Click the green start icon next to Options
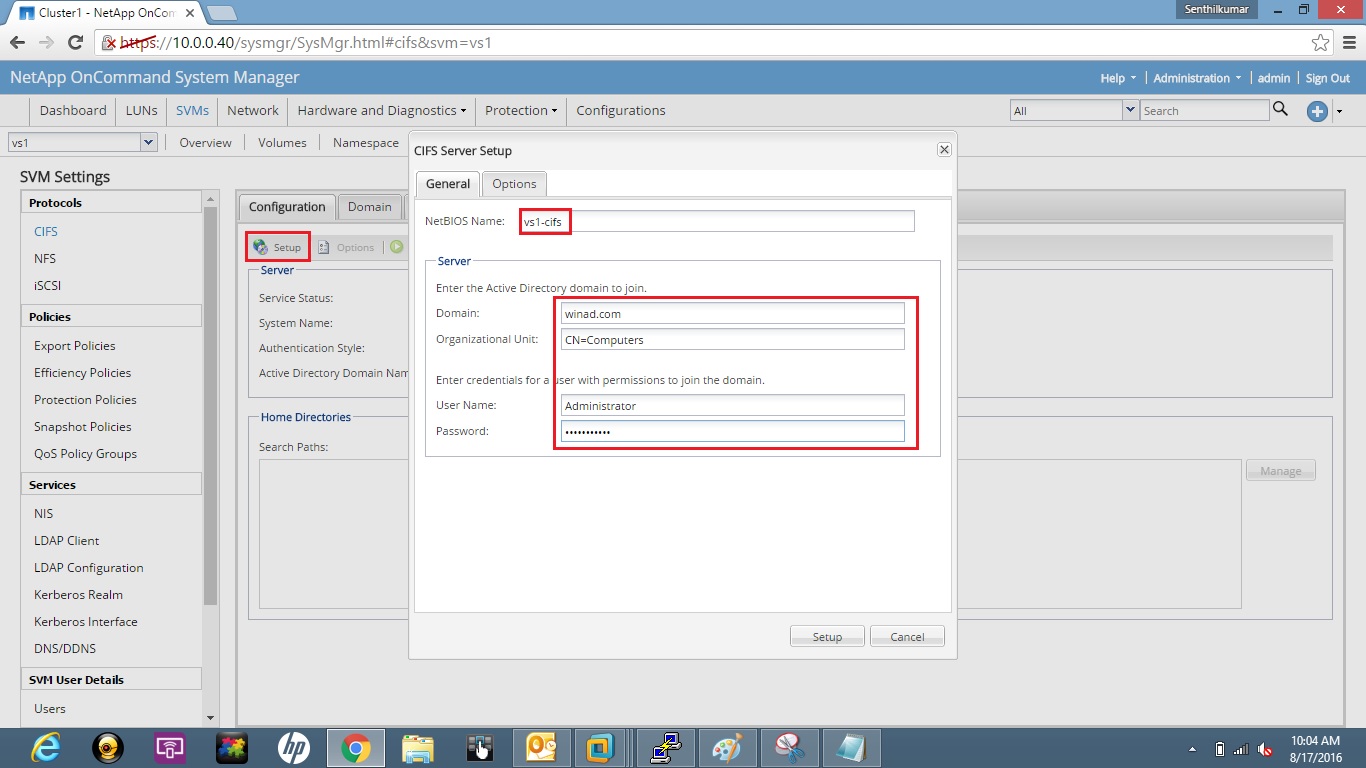Viewport: 1366px width, 768px height. coord(394,246)
